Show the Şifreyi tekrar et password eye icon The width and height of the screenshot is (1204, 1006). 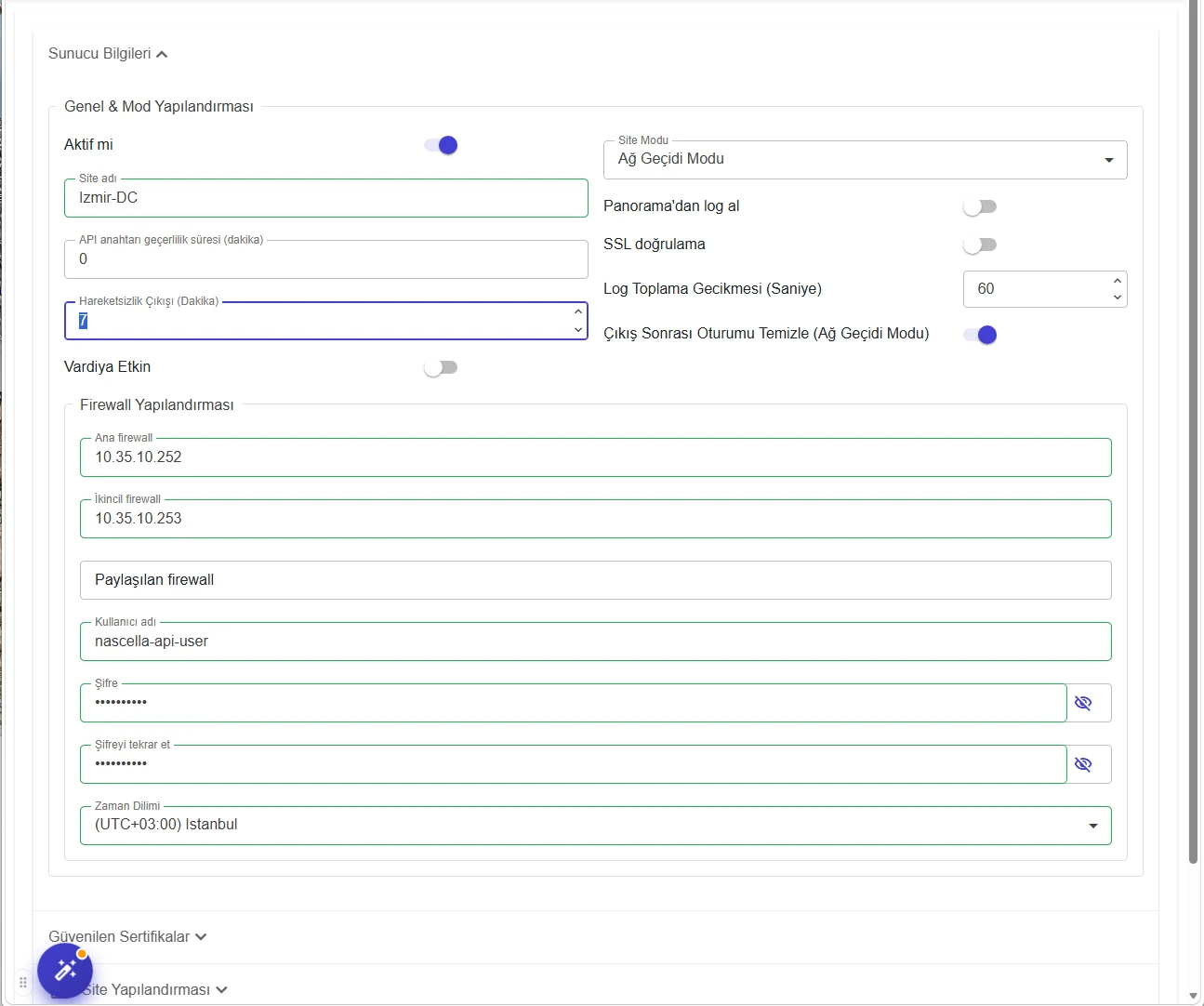tap(1083, 764)
